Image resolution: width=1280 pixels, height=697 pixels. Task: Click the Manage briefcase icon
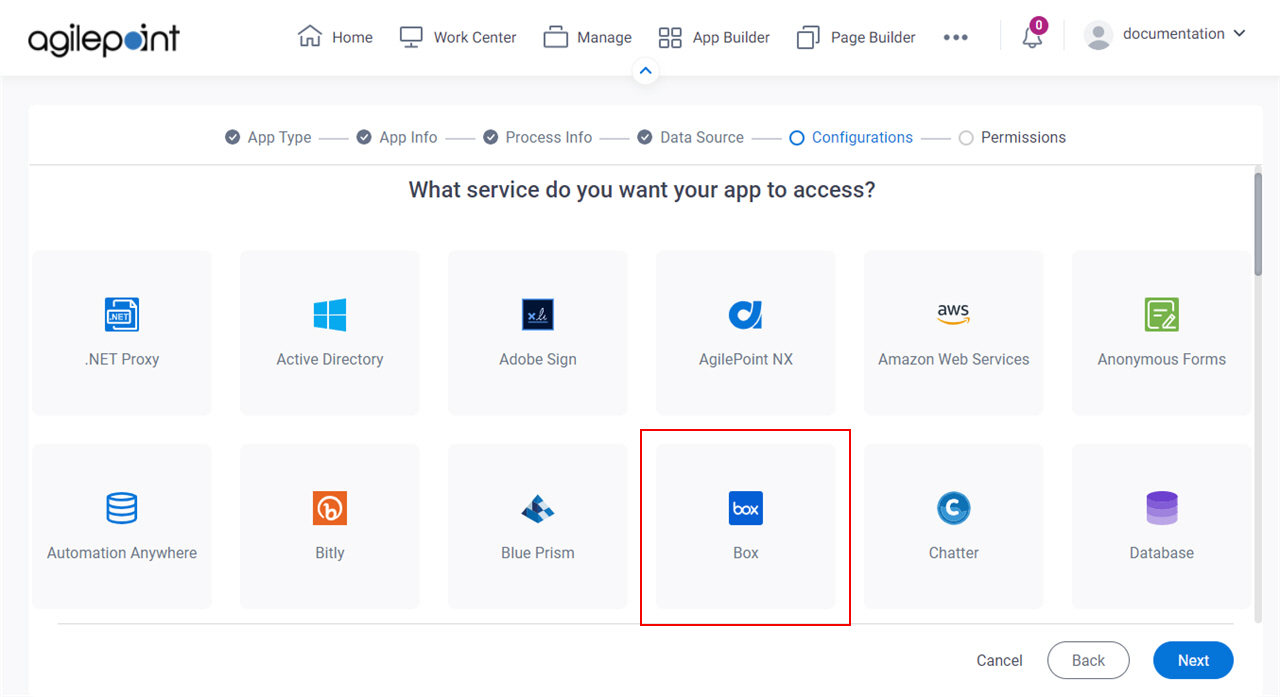556,37
